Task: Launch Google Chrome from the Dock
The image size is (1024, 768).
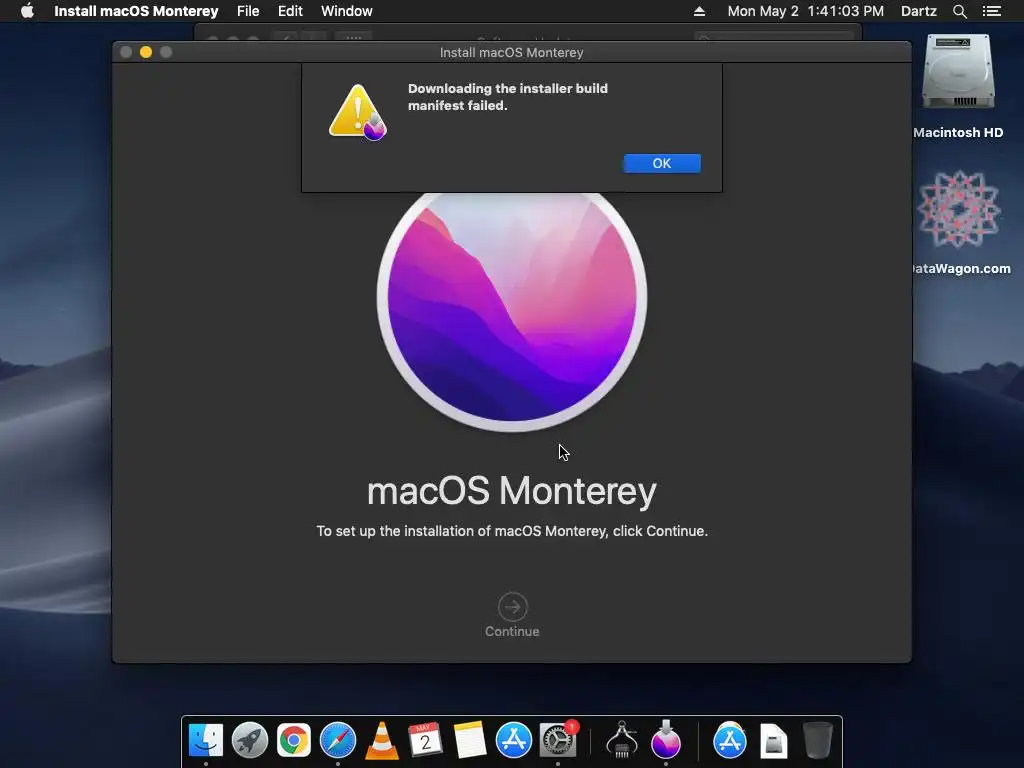Action: point(294,741)
